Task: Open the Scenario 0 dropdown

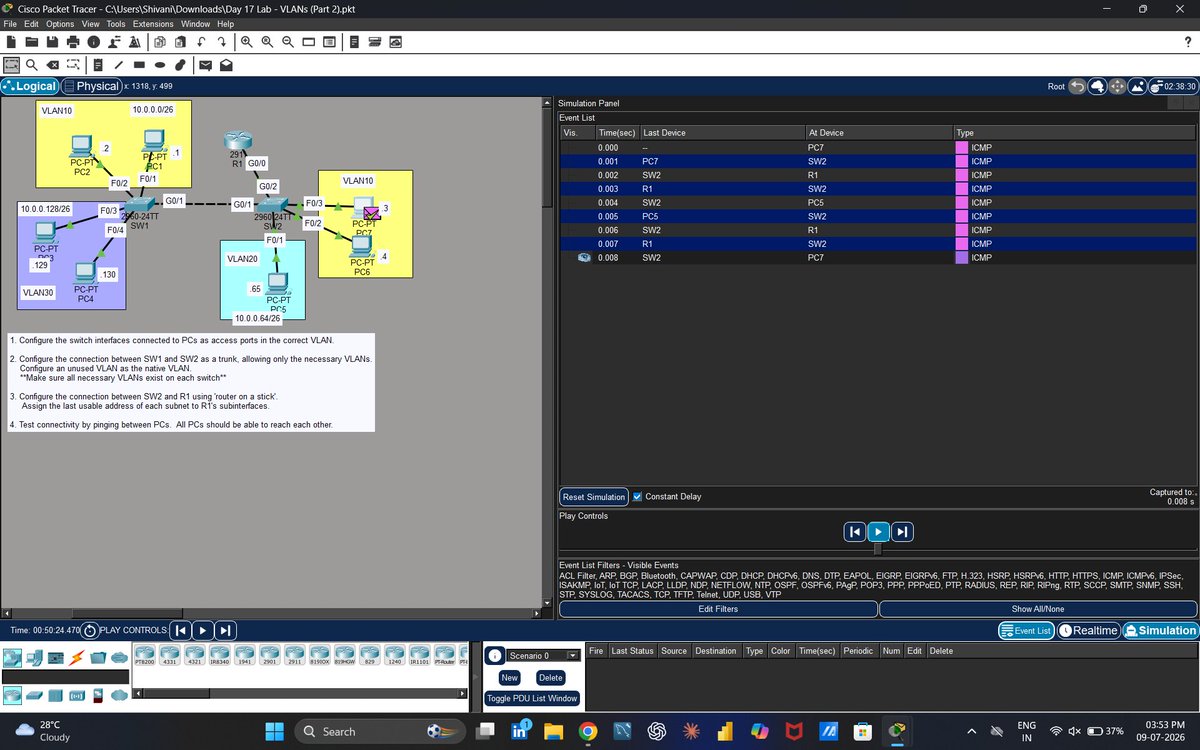Action: coord(543,656)
